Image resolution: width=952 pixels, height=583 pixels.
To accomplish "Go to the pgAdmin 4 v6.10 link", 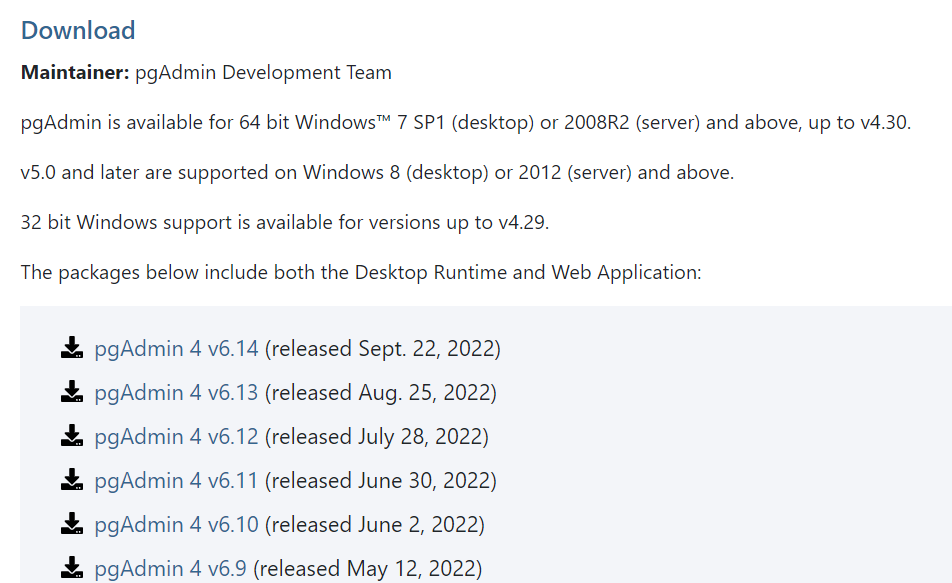I will (x=176, y=525).
